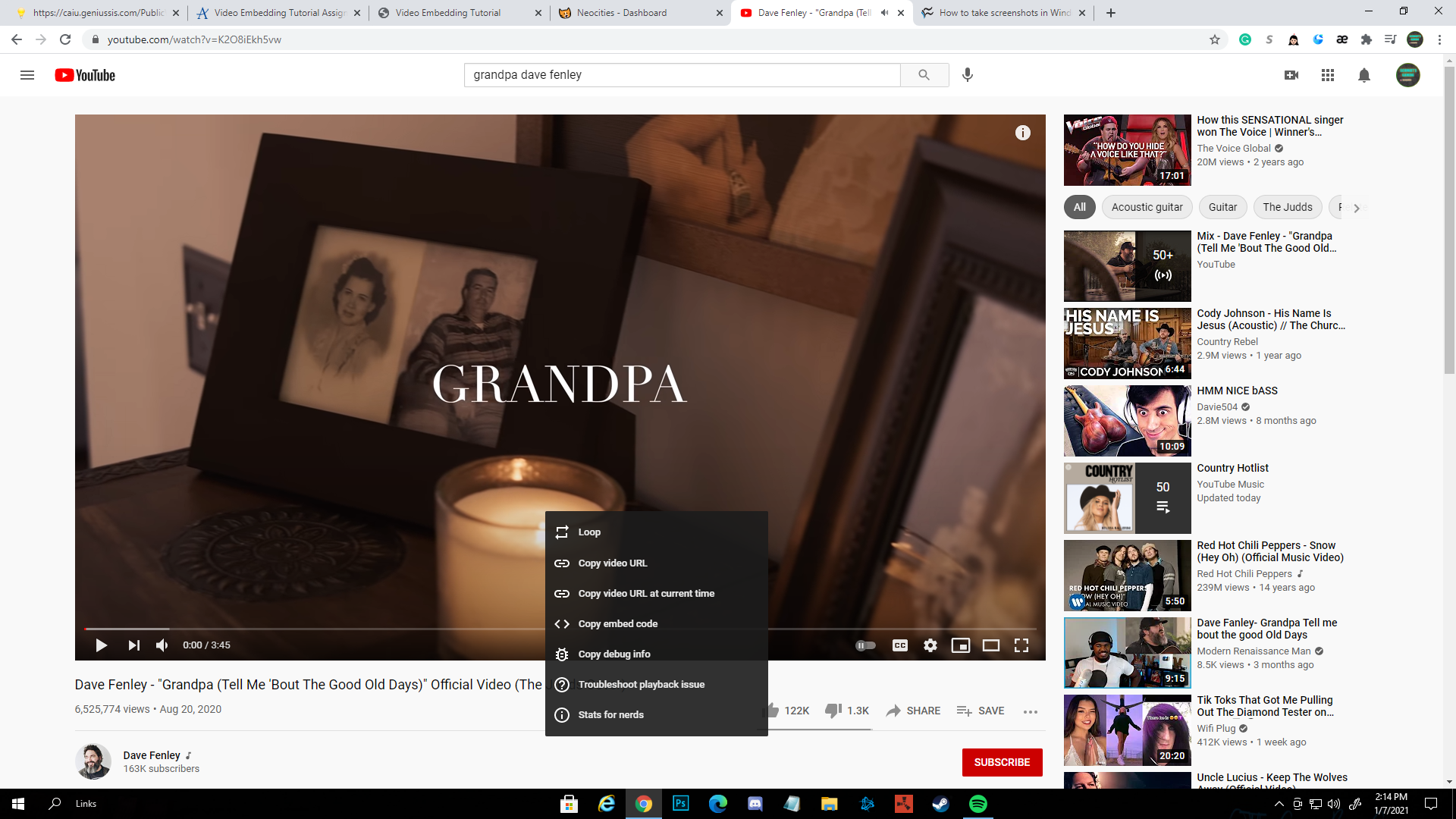
Task: Open the YouTube apps grid icon
Action: click(x=1328, y=75)
